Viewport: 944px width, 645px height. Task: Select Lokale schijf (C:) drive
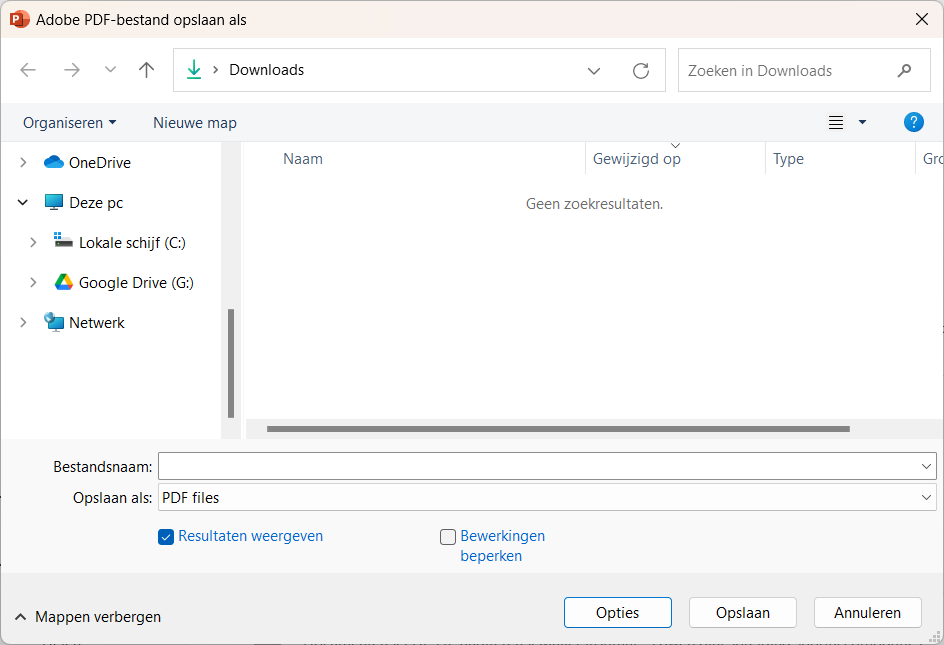(132, 243)
